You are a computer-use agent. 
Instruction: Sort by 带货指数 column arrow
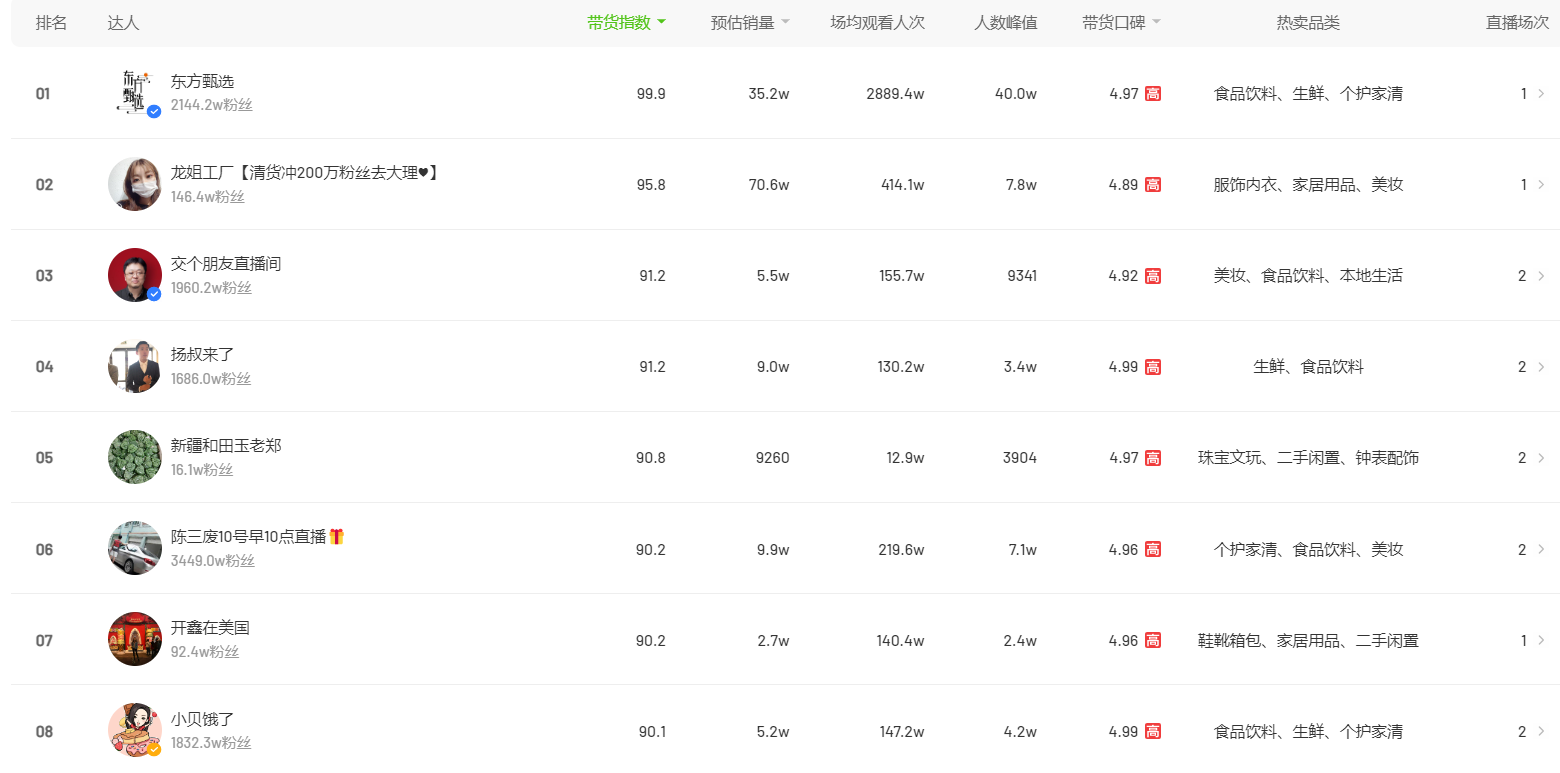tap(662, 23)
